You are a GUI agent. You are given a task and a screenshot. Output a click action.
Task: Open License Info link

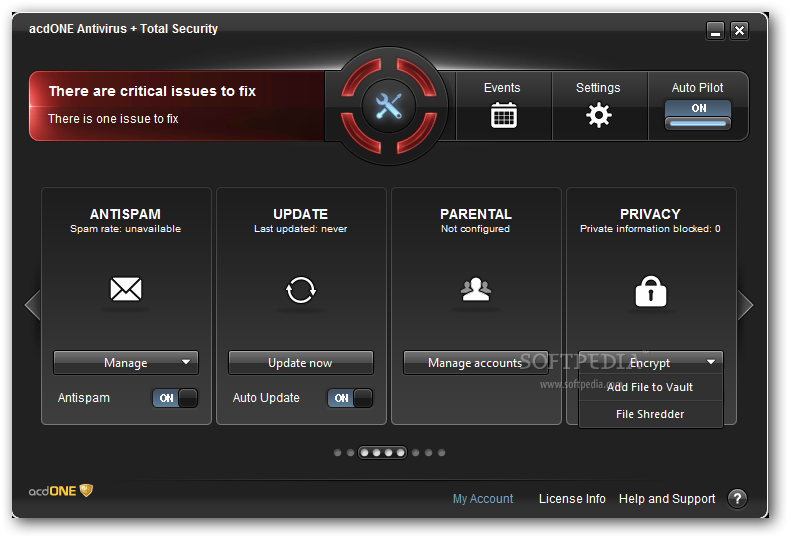pos(572,499)
